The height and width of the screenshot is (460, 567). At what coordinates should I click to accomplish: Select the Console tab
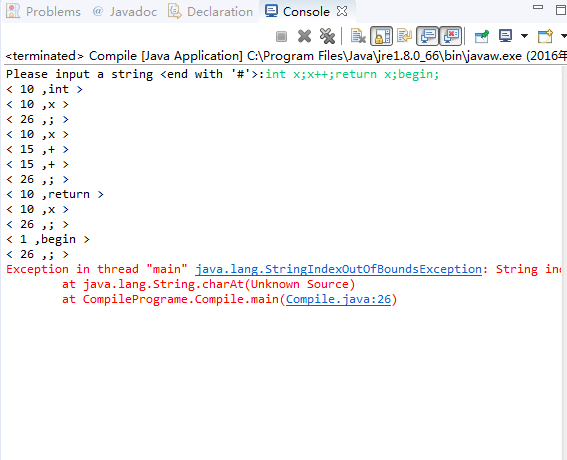point(306,12)
